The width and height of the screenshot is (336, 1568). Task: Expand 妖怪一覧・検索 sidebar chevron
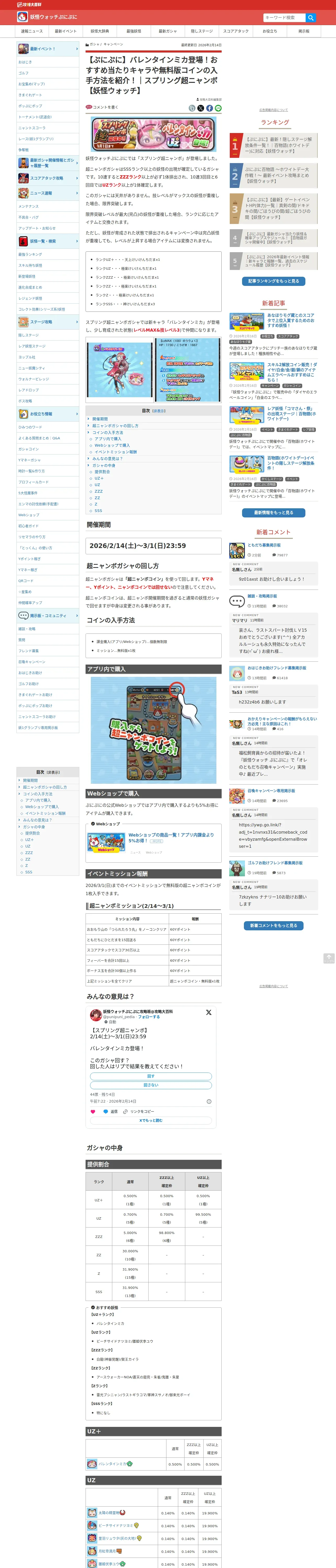coord(77,241)
